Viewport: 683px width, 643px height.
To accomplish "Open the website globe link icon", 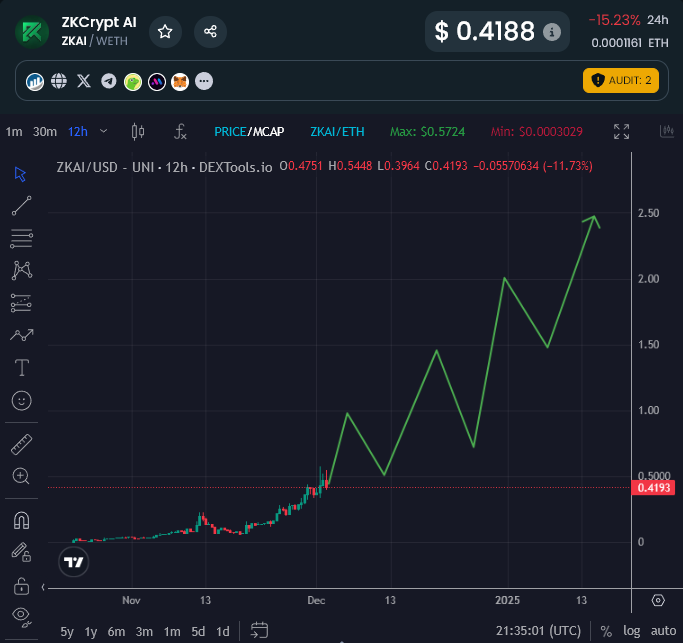I will pos(59,81).
